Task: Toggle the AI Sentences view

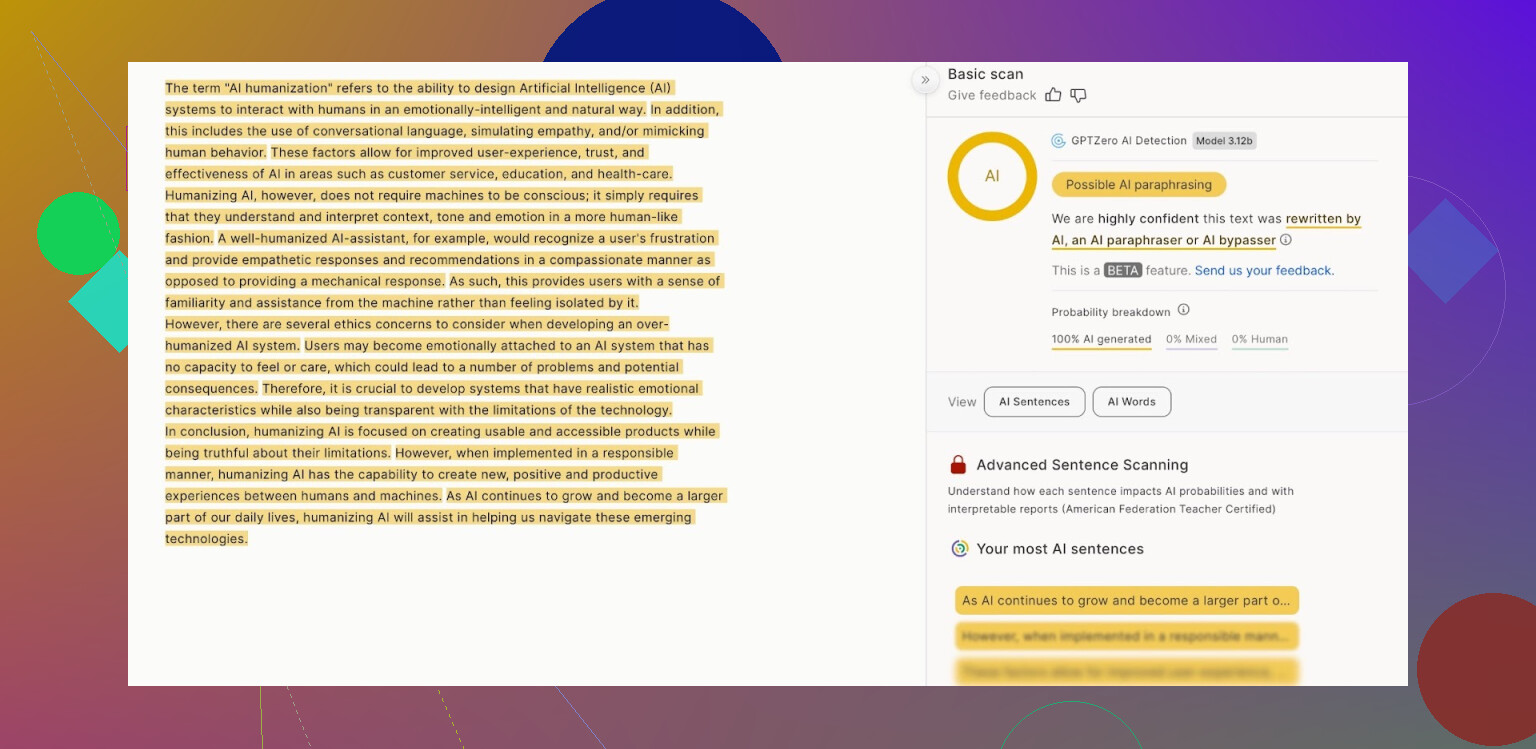Action: click(1034, 402)
